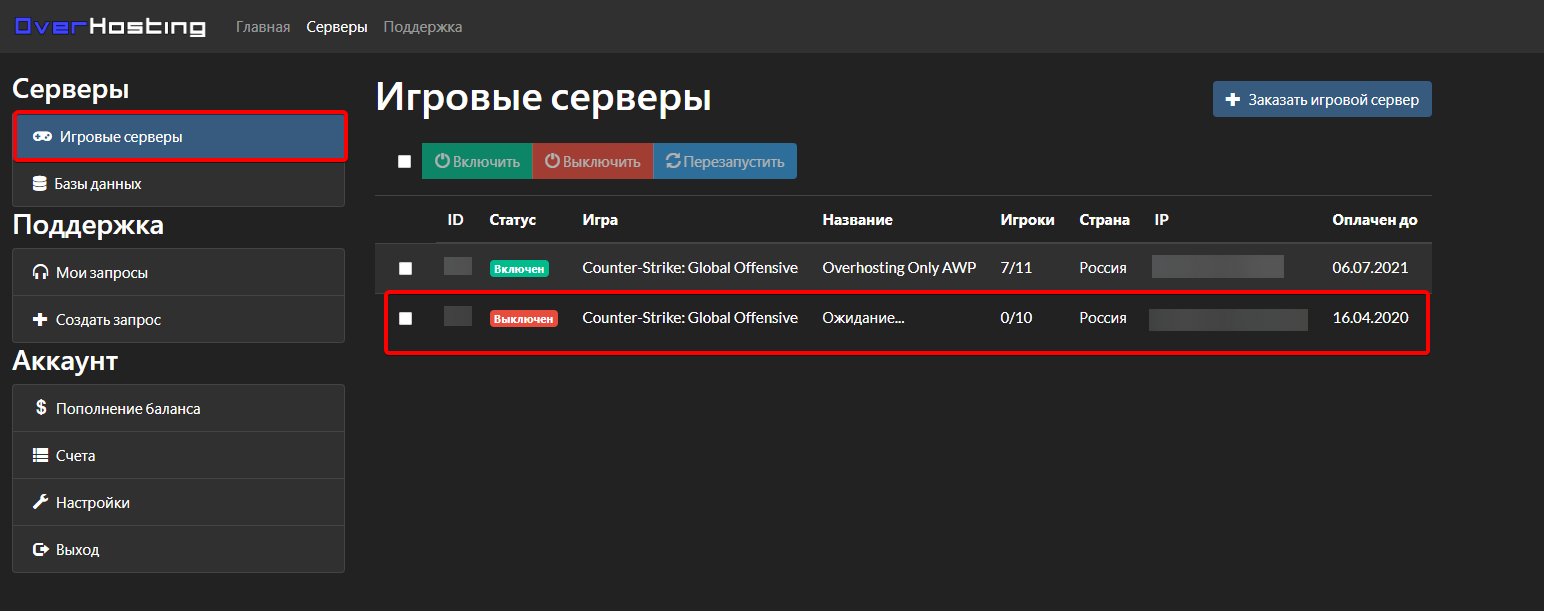
Task: Click the headset icon next to Мои запросы
Action: click(x=41, y=272)
